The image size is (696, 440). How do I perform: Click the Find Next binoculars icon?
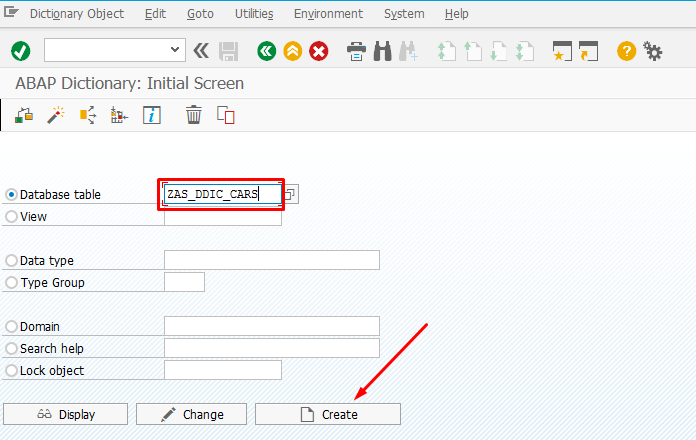(x=408, y=51)
